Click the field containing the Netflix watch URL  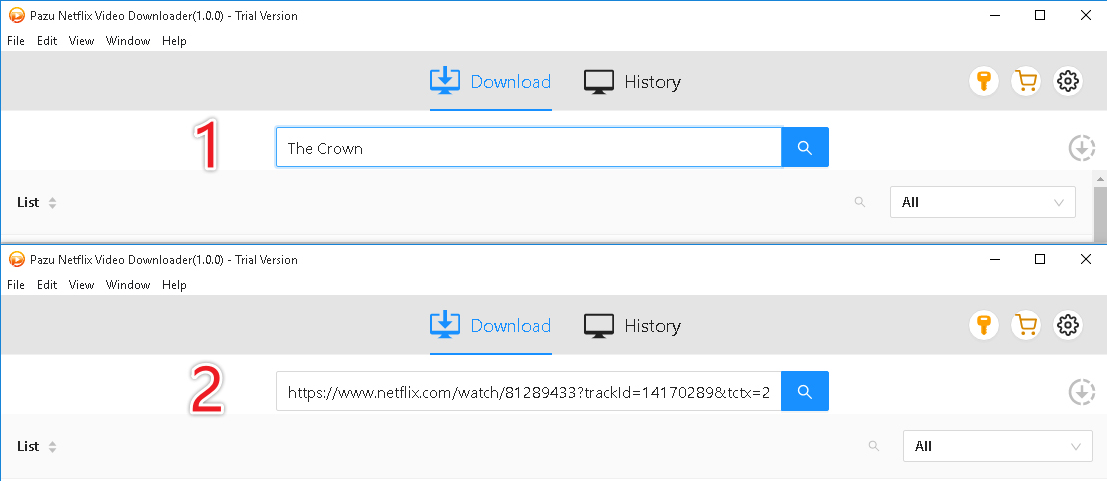coord(529,391)
